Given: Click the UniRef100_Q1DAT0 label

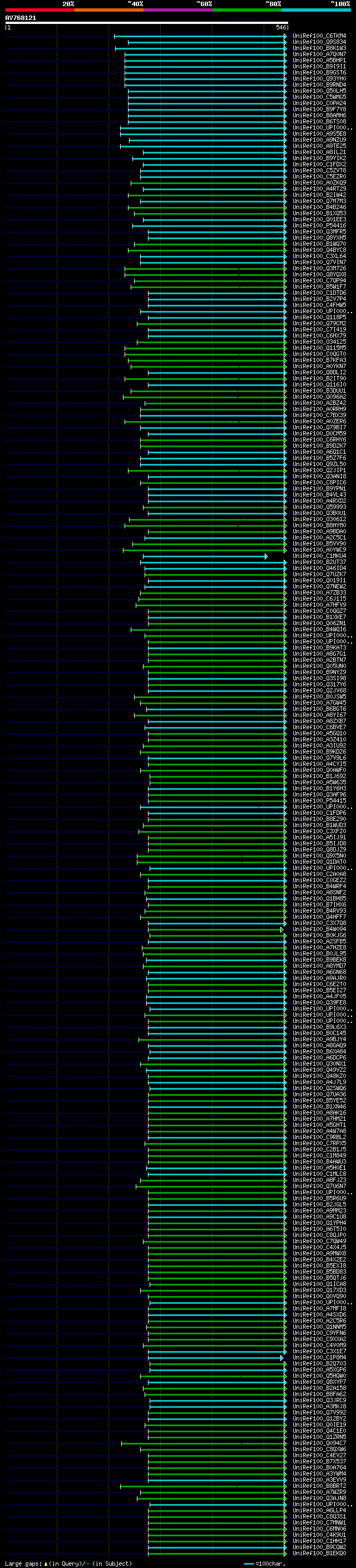Looking at the screenshot, I should [x=319, y=862].
